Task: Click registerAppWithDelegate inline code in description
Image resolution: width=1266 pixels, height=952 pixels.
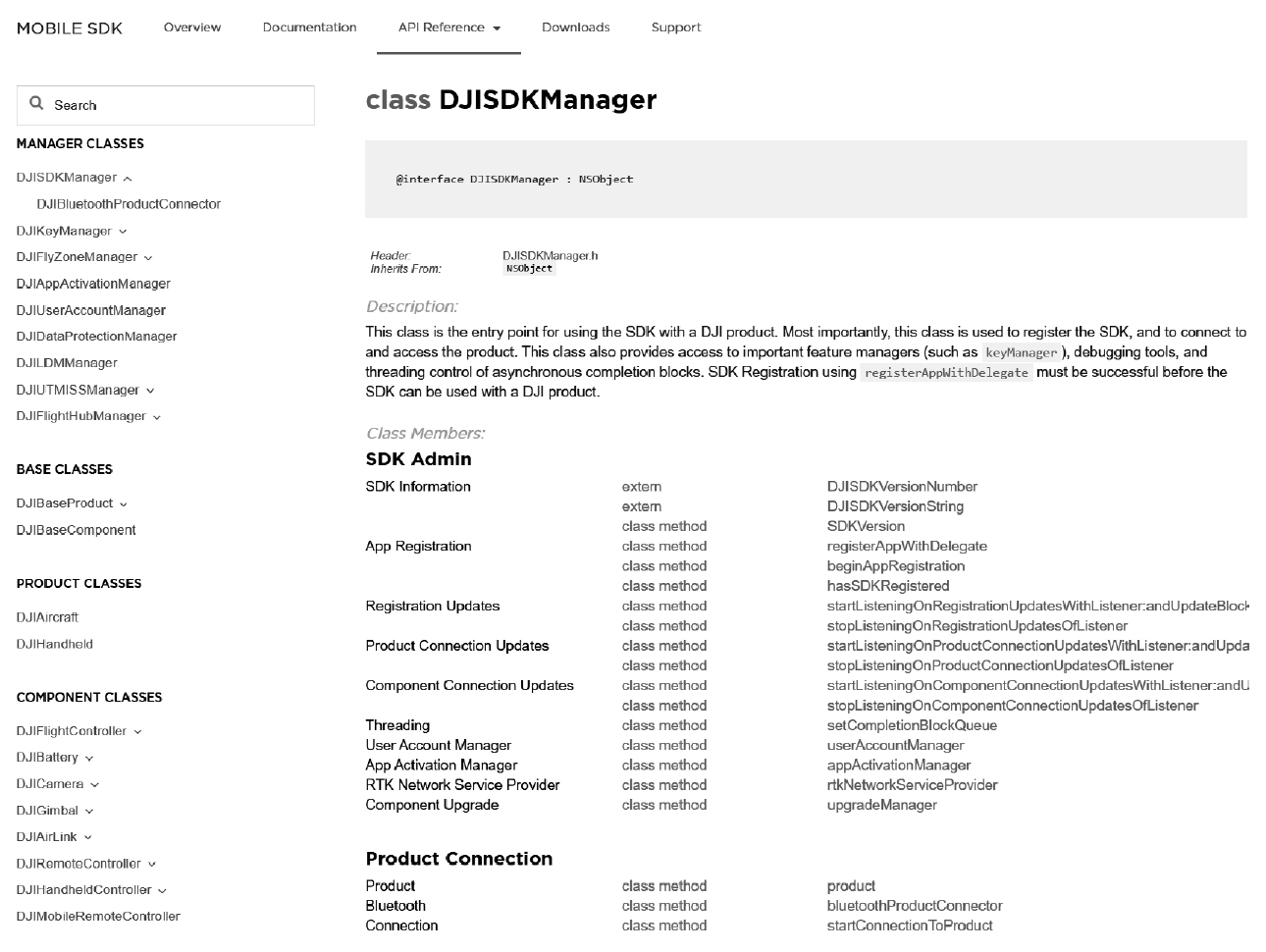Action: click(x=946, y=373)
